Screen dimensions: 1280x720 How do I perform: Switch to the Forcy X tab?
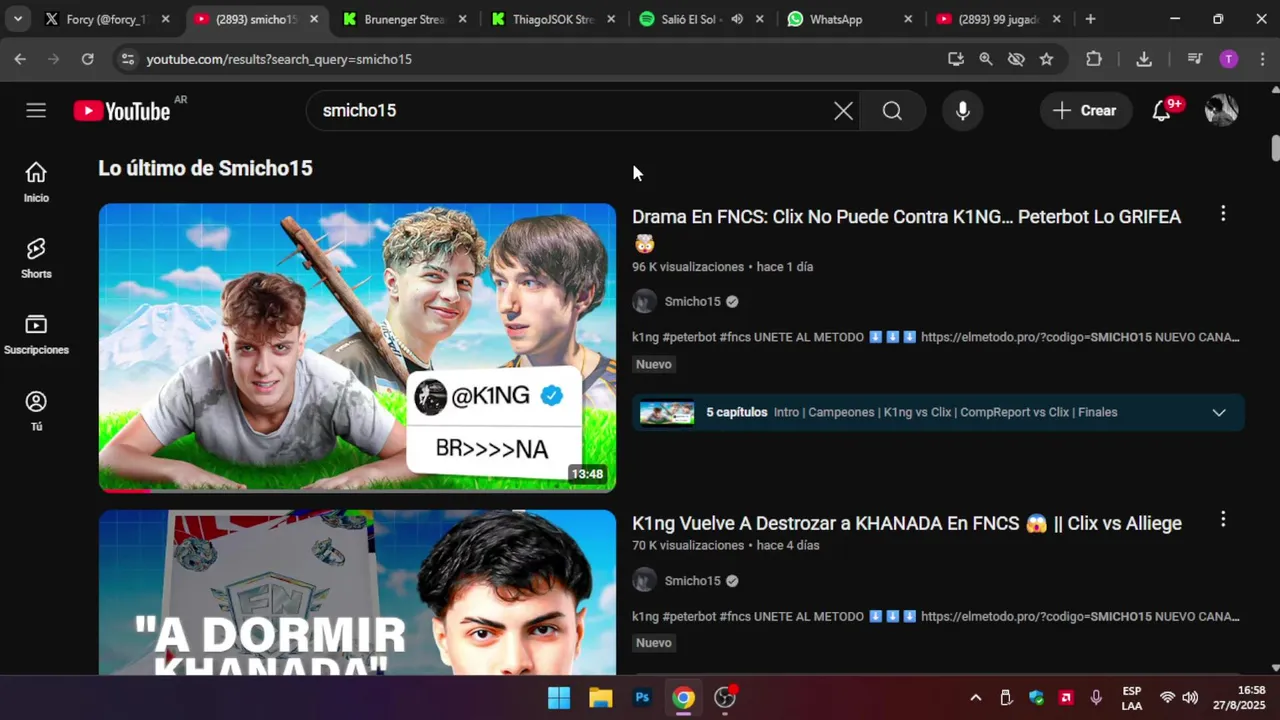[106, 19]
